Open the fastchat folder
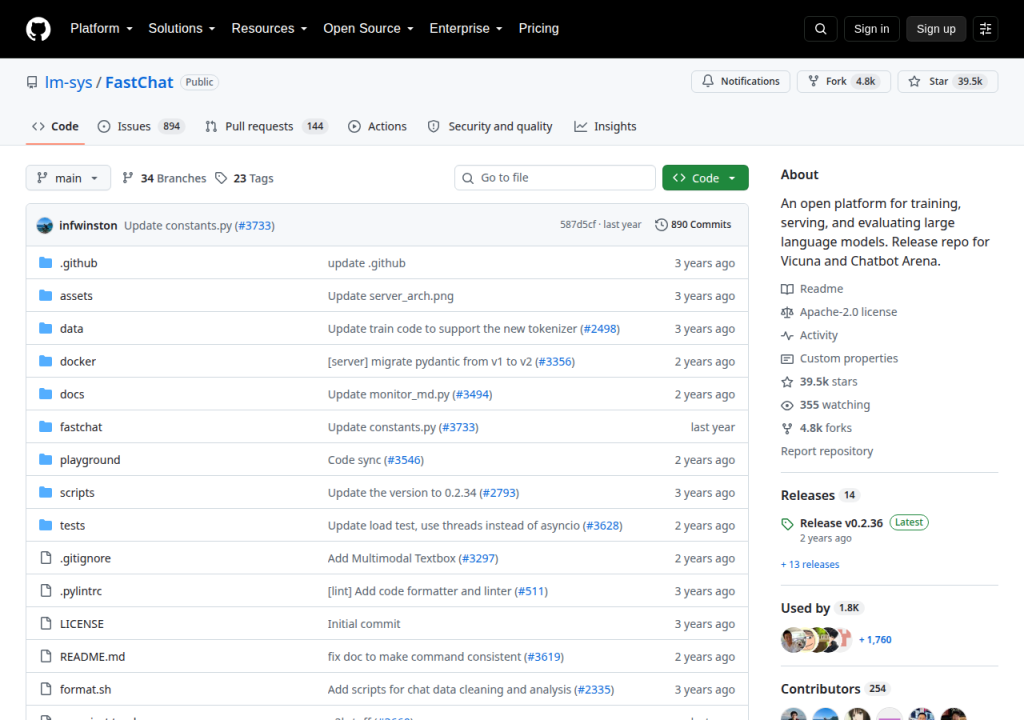 [x=81, y=427]
